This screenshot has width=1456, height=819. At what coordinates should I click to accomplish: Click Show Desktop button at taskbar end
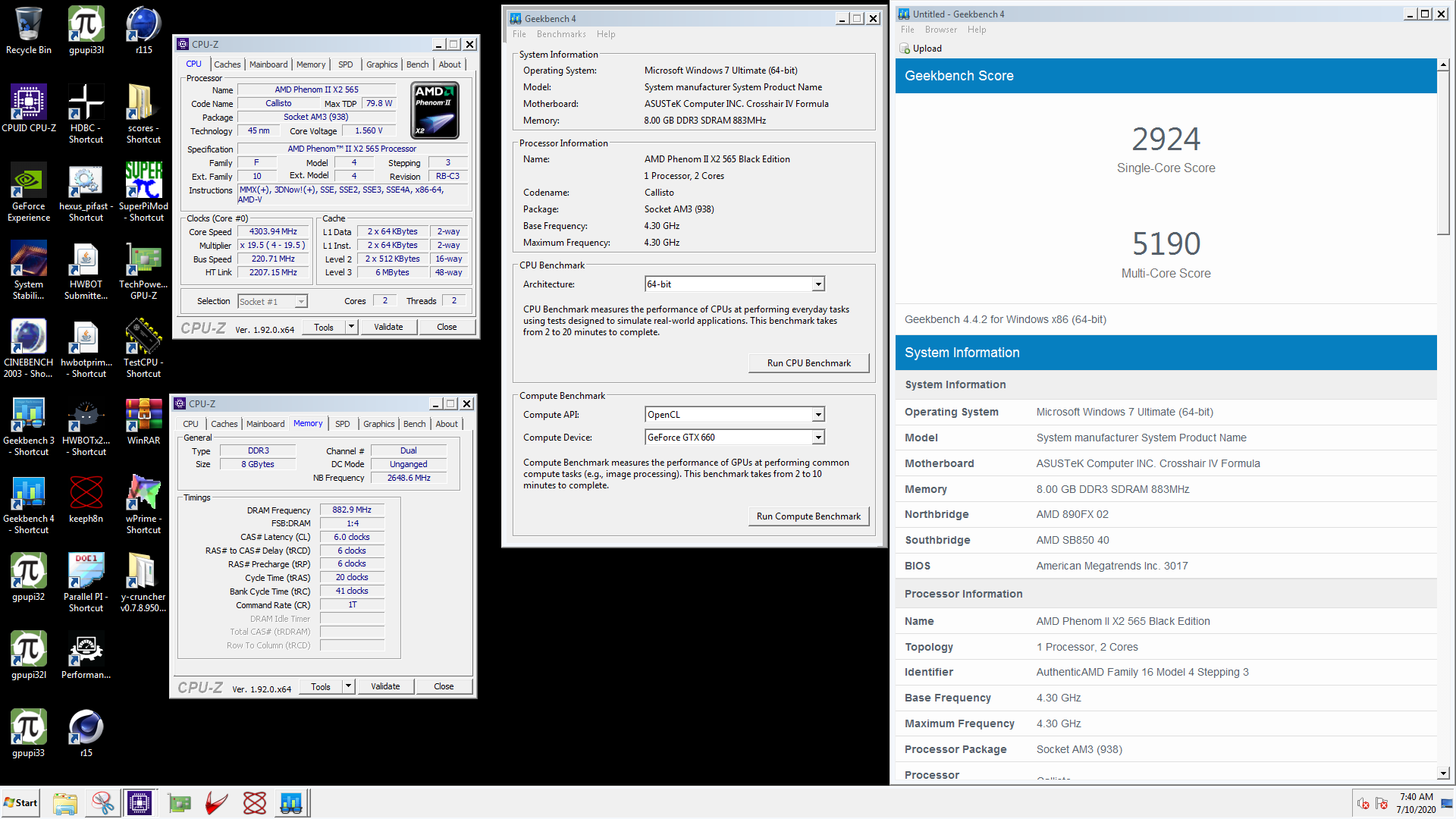coord(1448,802)
